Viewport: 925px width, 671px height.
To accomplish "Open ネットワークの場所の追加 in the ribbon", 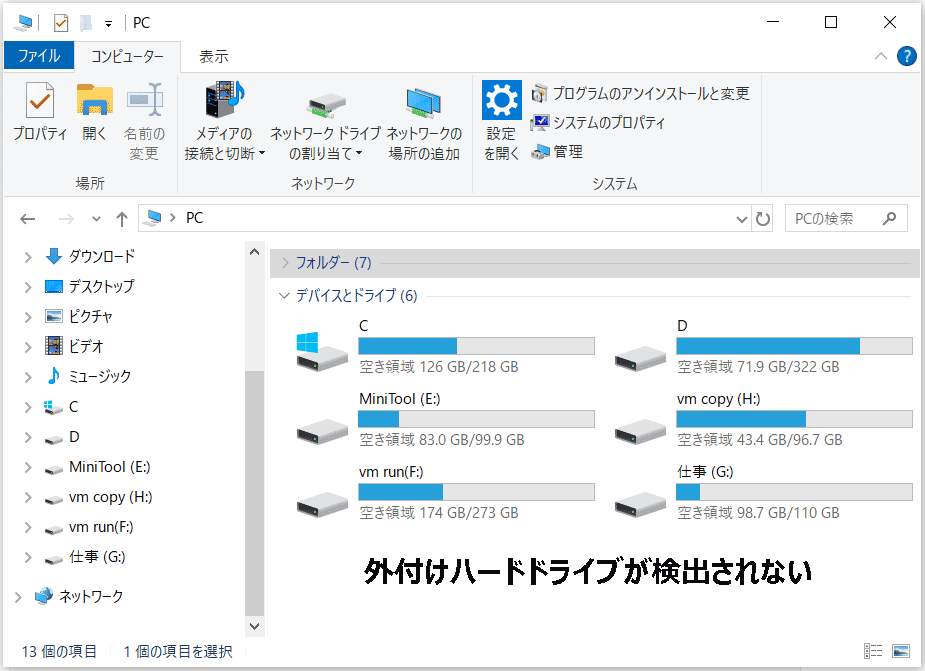I will coord(424,120).
